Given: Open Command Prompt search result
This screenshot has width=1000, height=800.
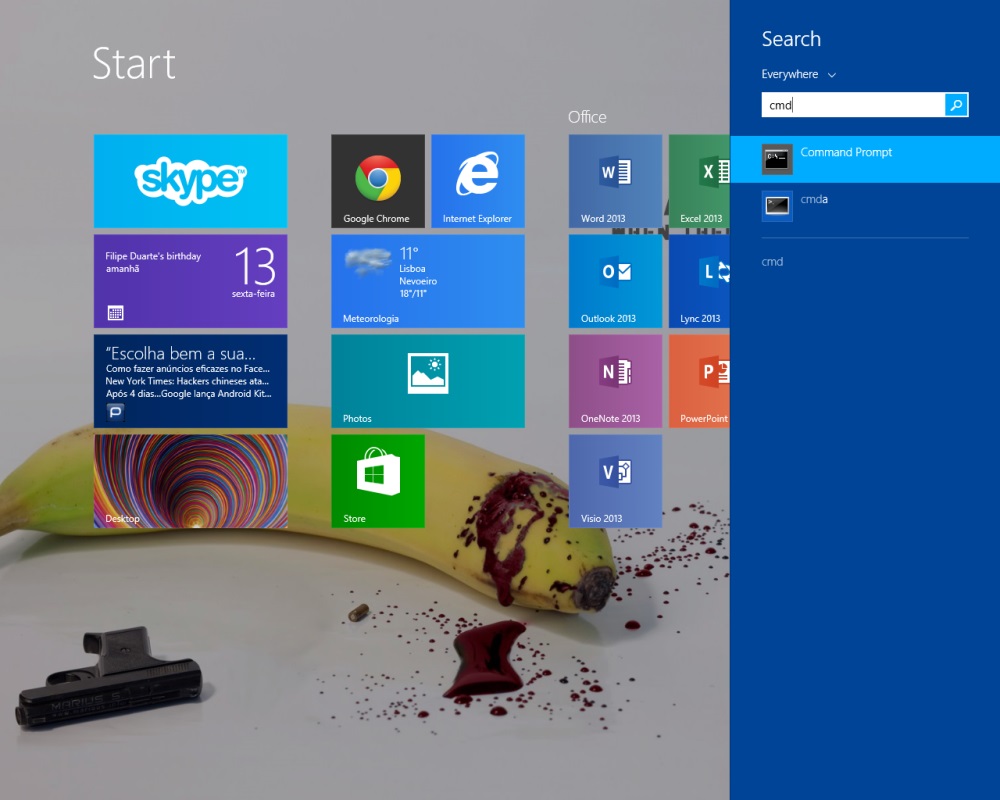Looking at the screenshot, I should pyautogui.click(x=865, y=159).
